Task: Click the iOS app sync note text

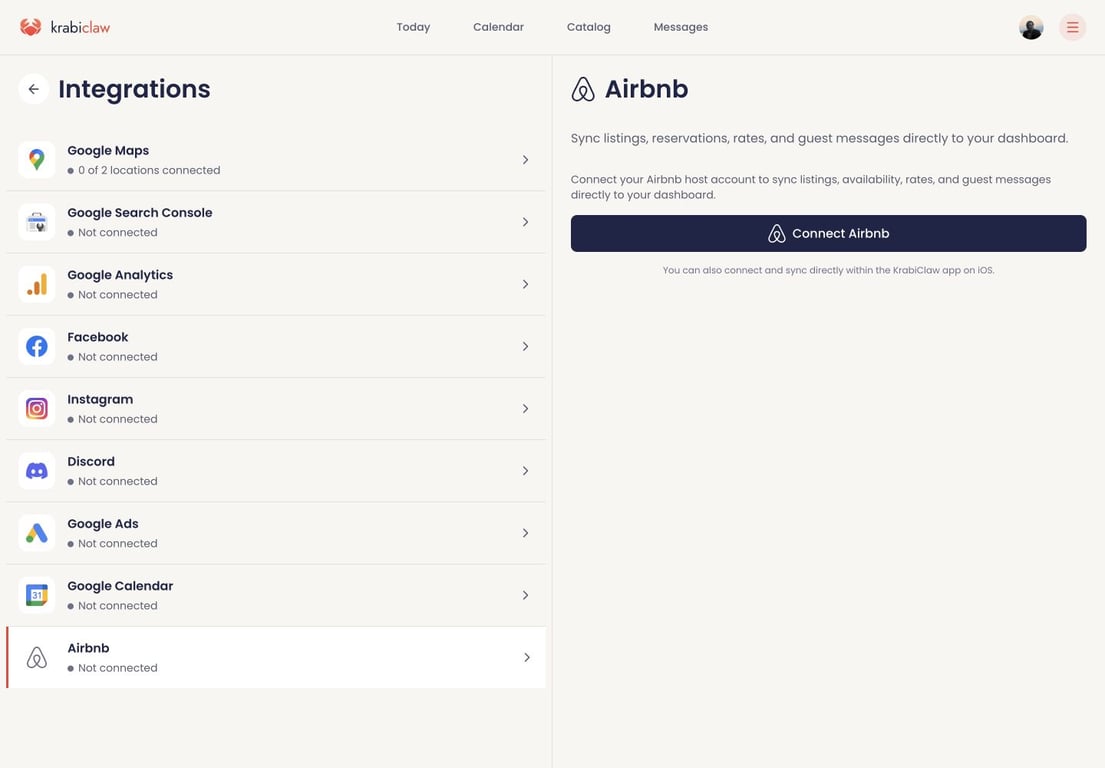Action: [x=828, y=270]
